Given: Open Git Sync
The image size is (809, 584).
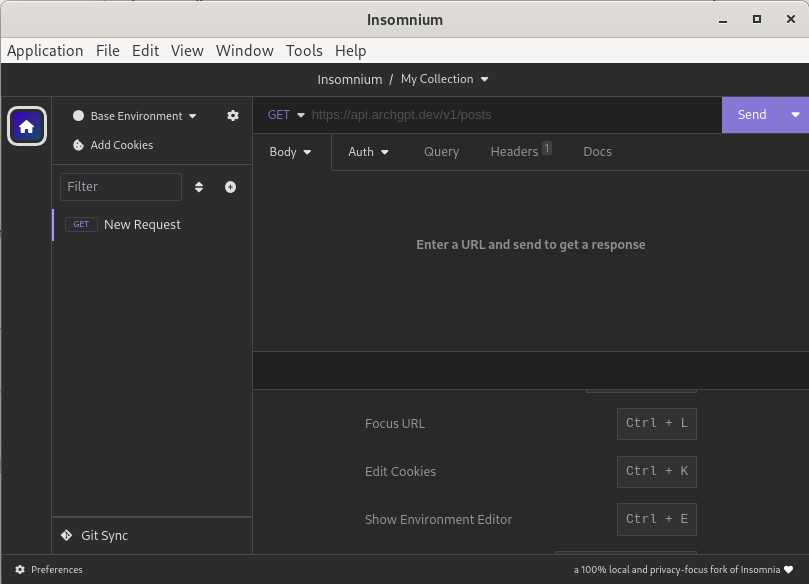Looking at the screenshot, I should pos(104,536).
